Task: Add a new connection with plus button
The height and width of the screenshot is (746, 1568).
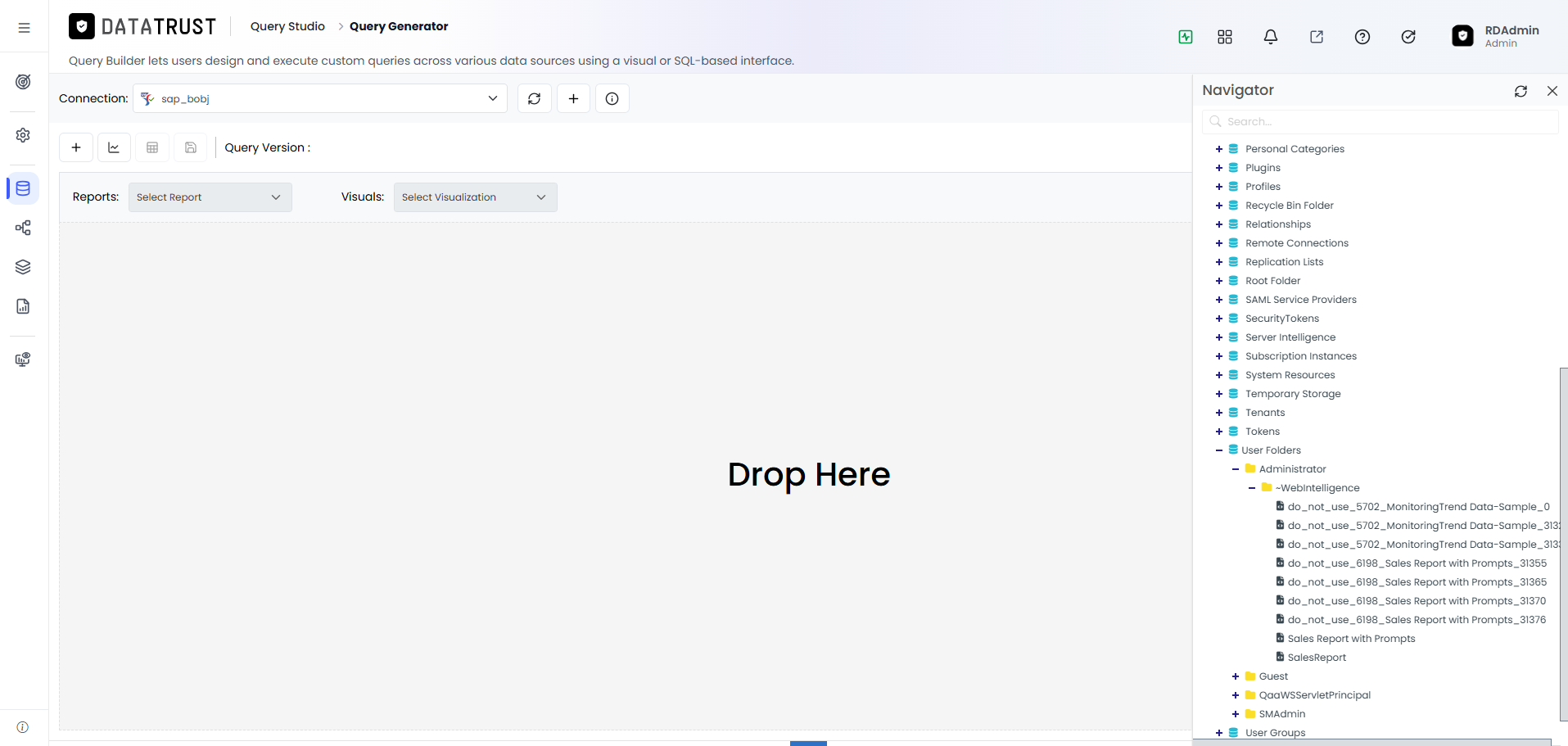Action: (x=574, y=98)
